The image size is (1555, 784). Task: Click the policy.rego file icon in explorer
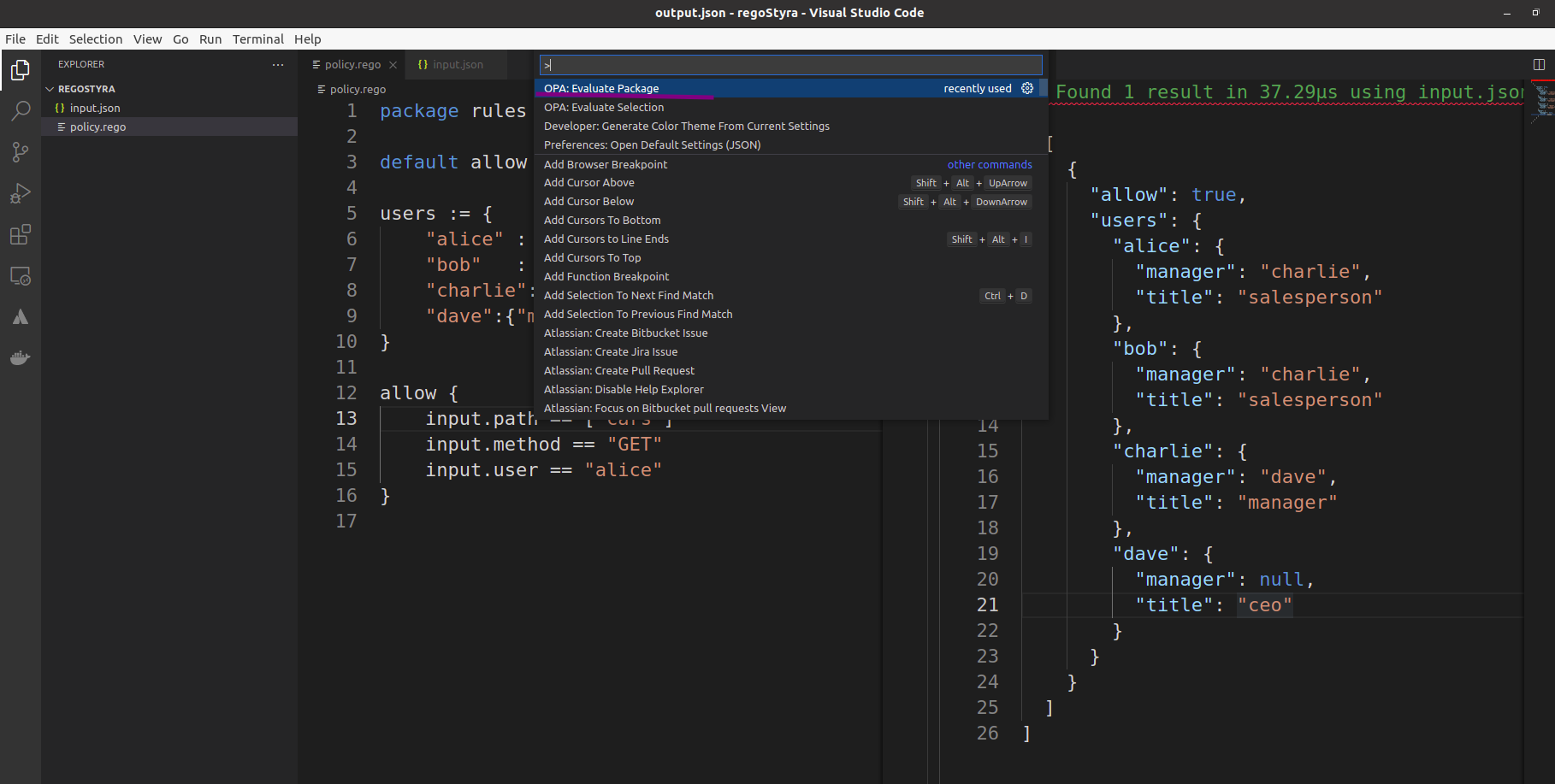click(62, 127)
